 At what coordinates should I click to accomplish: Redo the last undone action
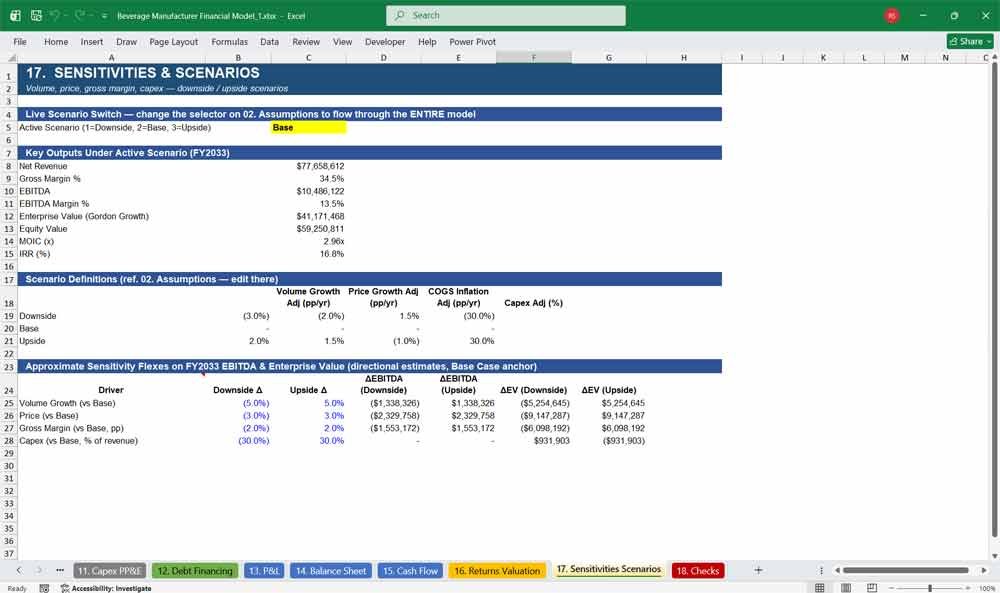tap(80, 15)
